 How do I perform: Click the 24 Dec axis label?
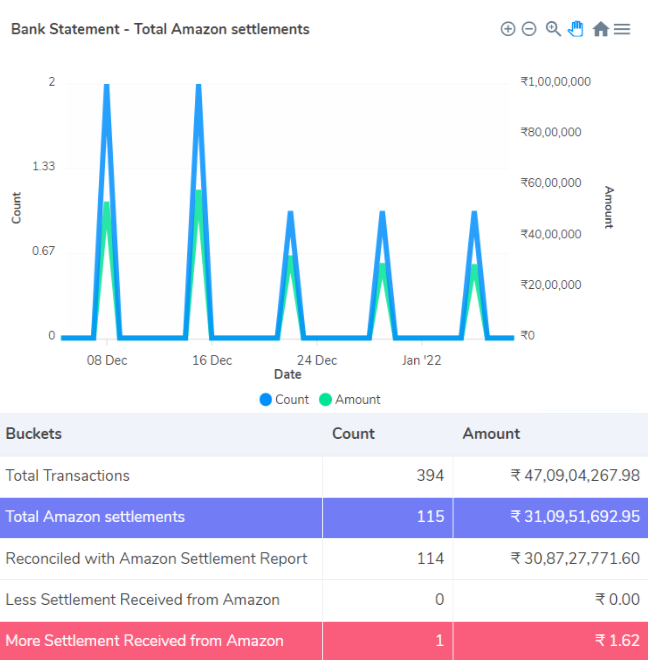tap(317, 360)
